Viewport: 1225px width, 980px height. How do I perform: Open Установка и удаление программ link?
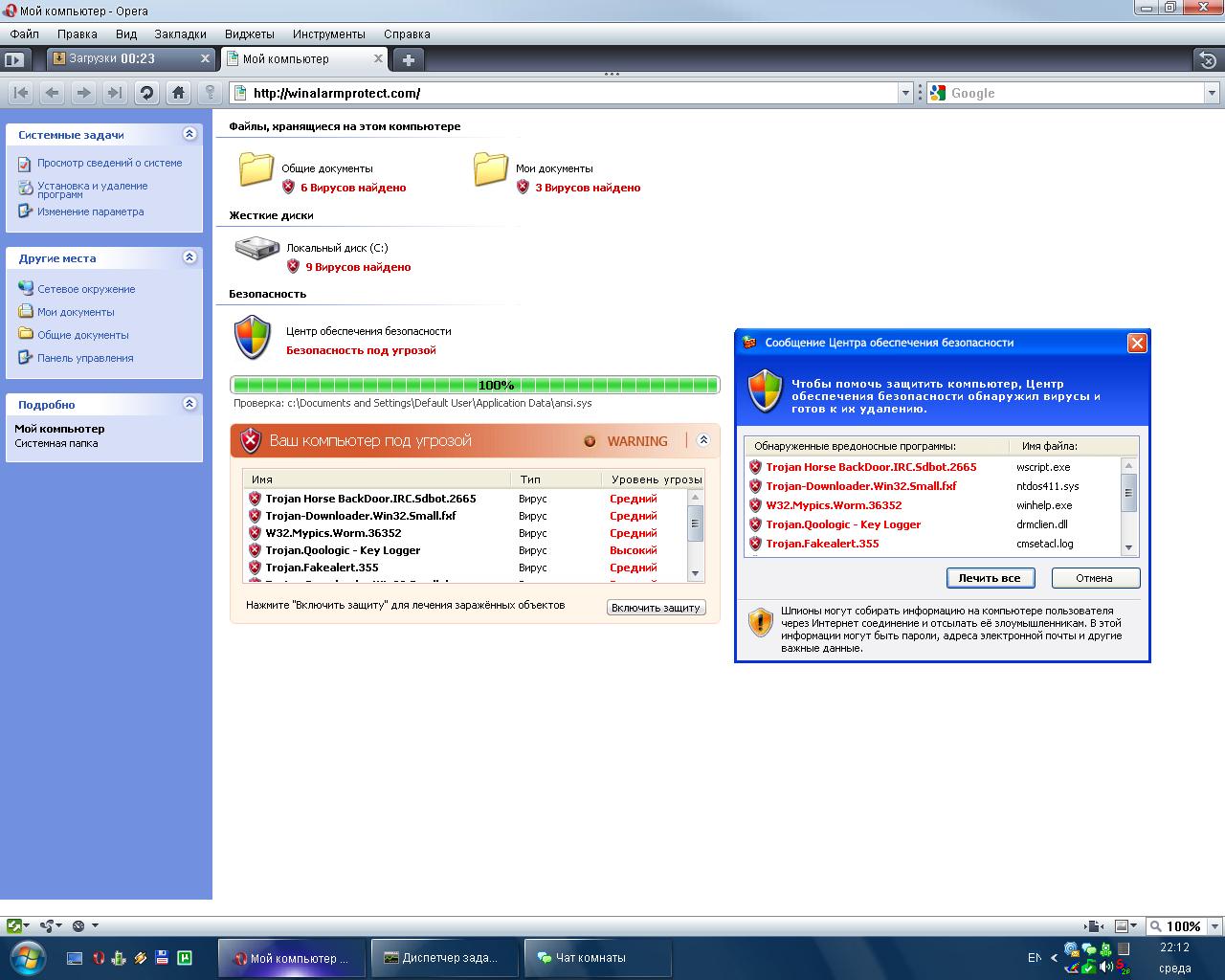tap(92, 189)
